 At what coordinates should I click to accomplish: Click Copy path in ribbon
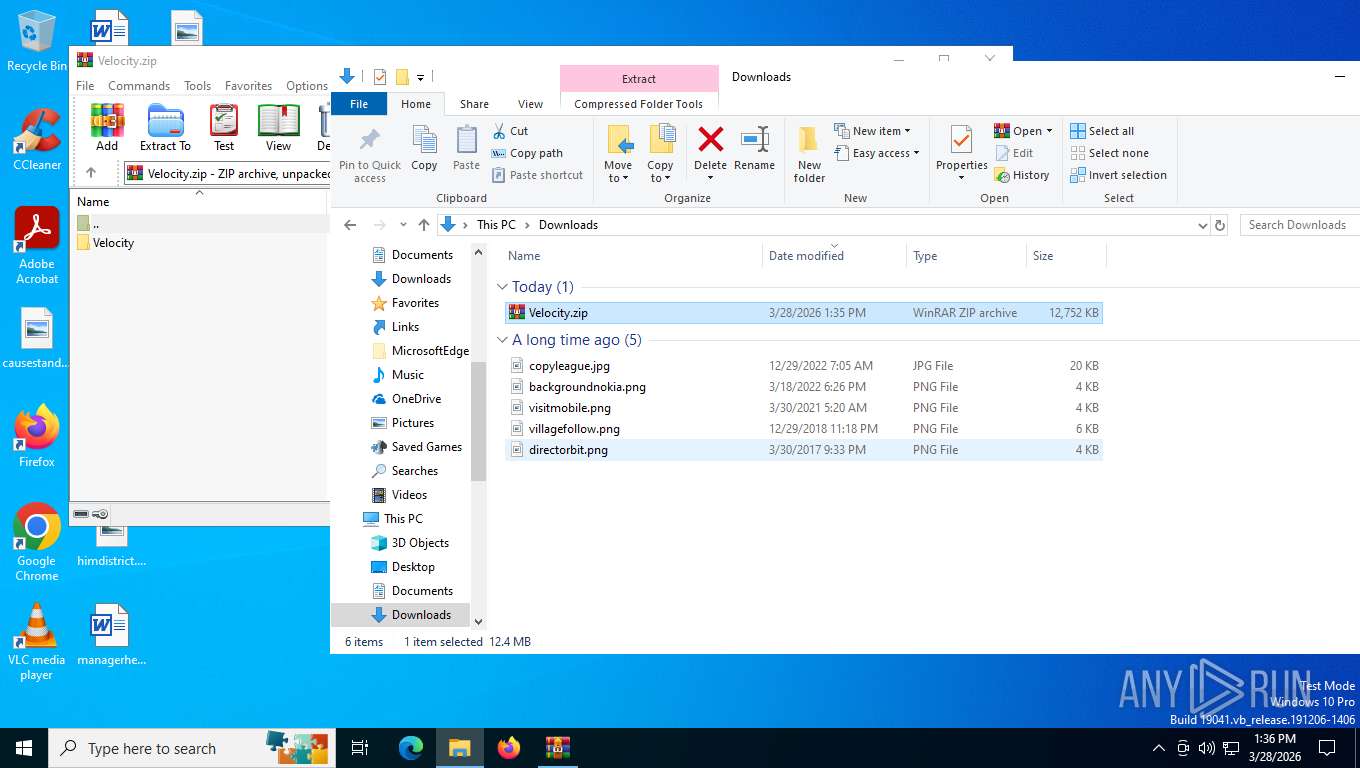(x=527, y=153)
